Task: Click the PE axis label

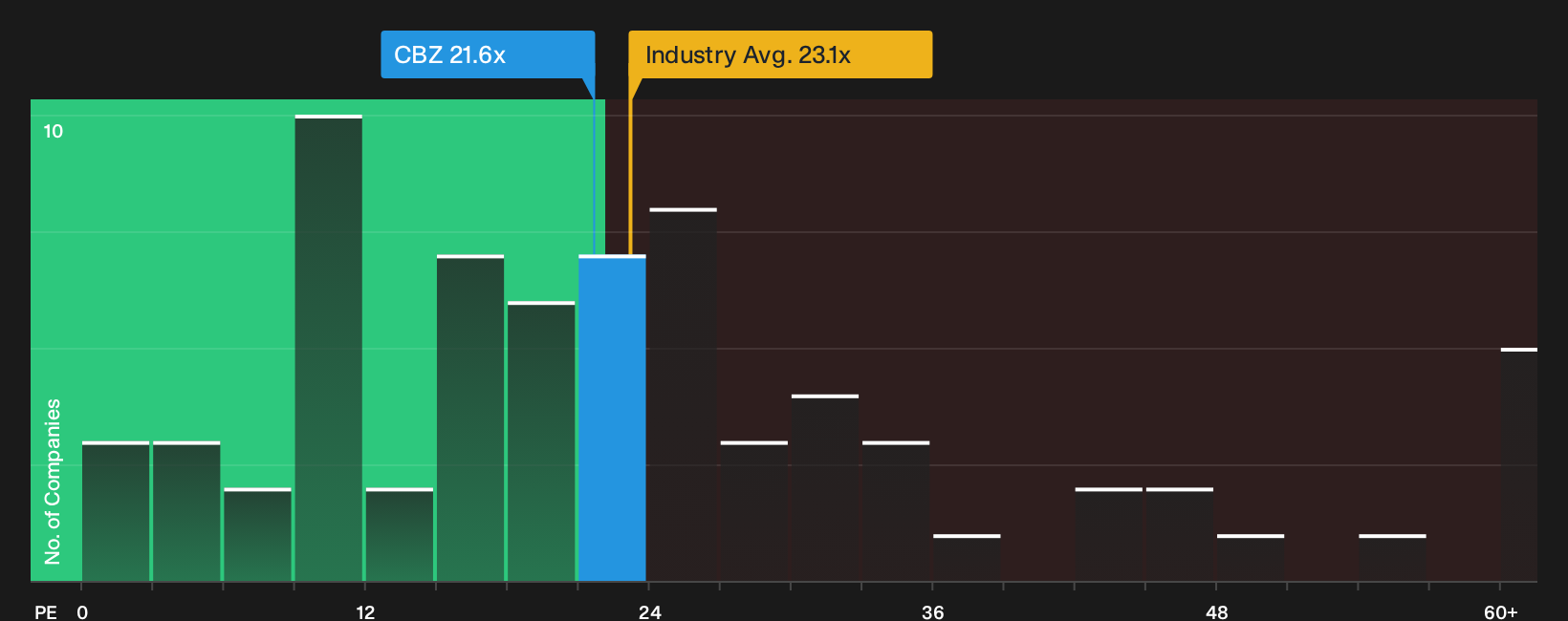Action: coord(46,611)
